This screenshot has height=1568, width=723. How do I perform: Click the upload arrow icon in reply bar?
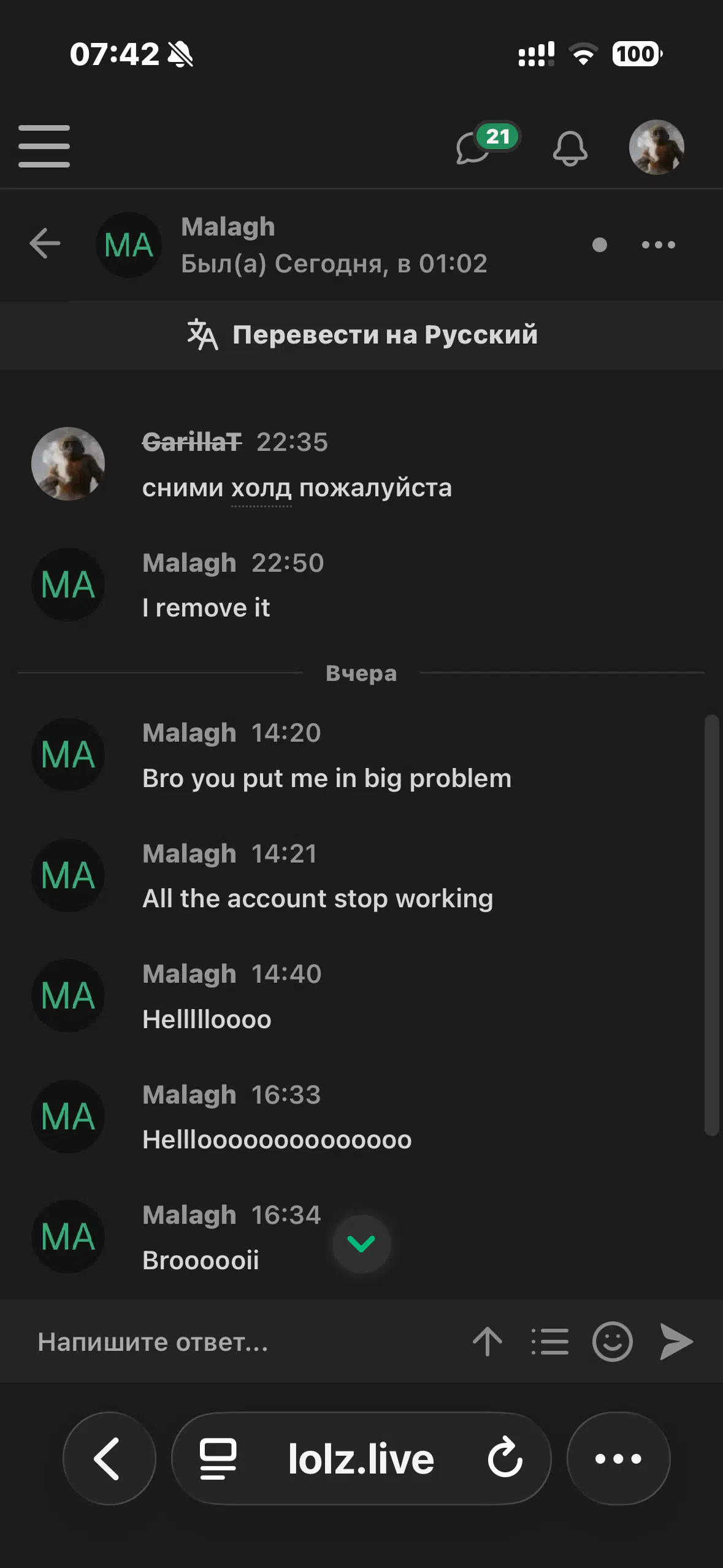coord(488,1342)
